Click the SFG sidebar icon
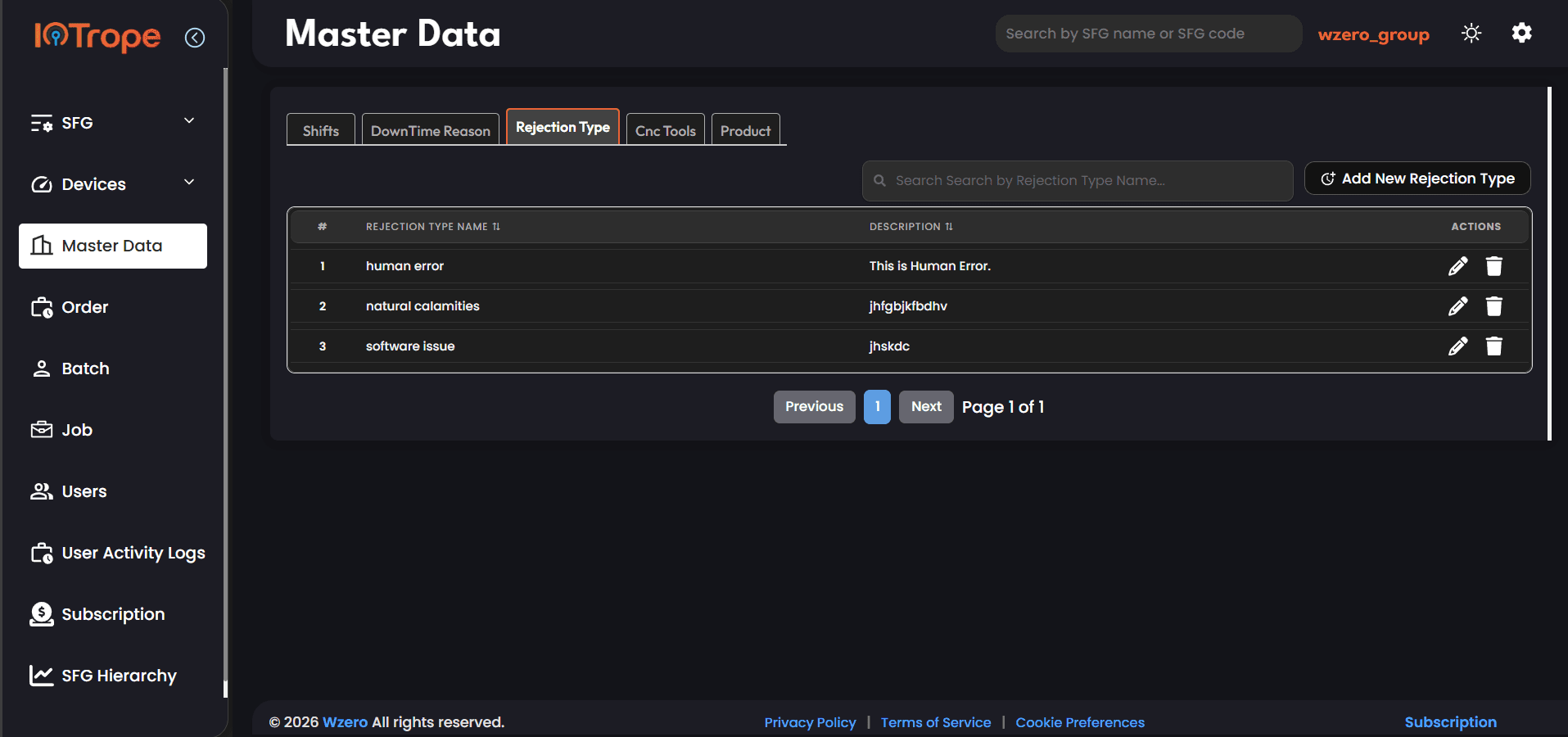The image size is (1568, 737). pos(42,123)
